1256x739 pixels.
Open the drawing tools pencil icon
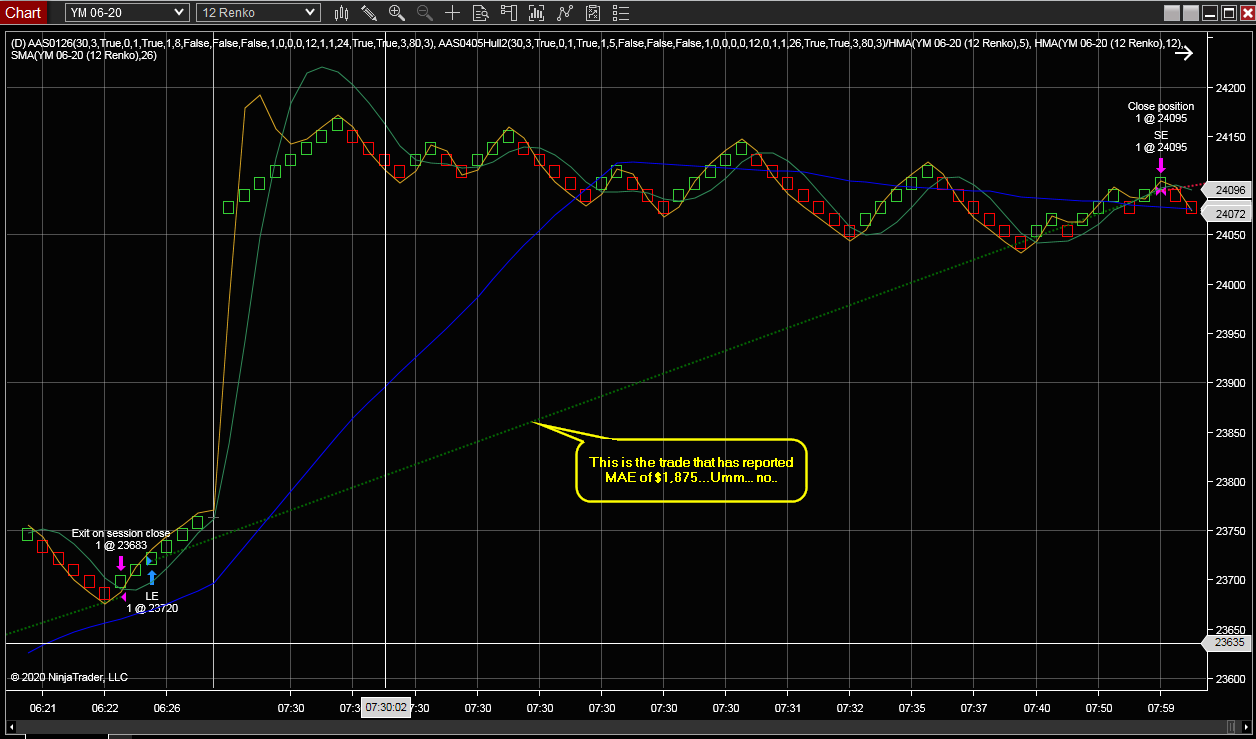click(x=369, y=13)
